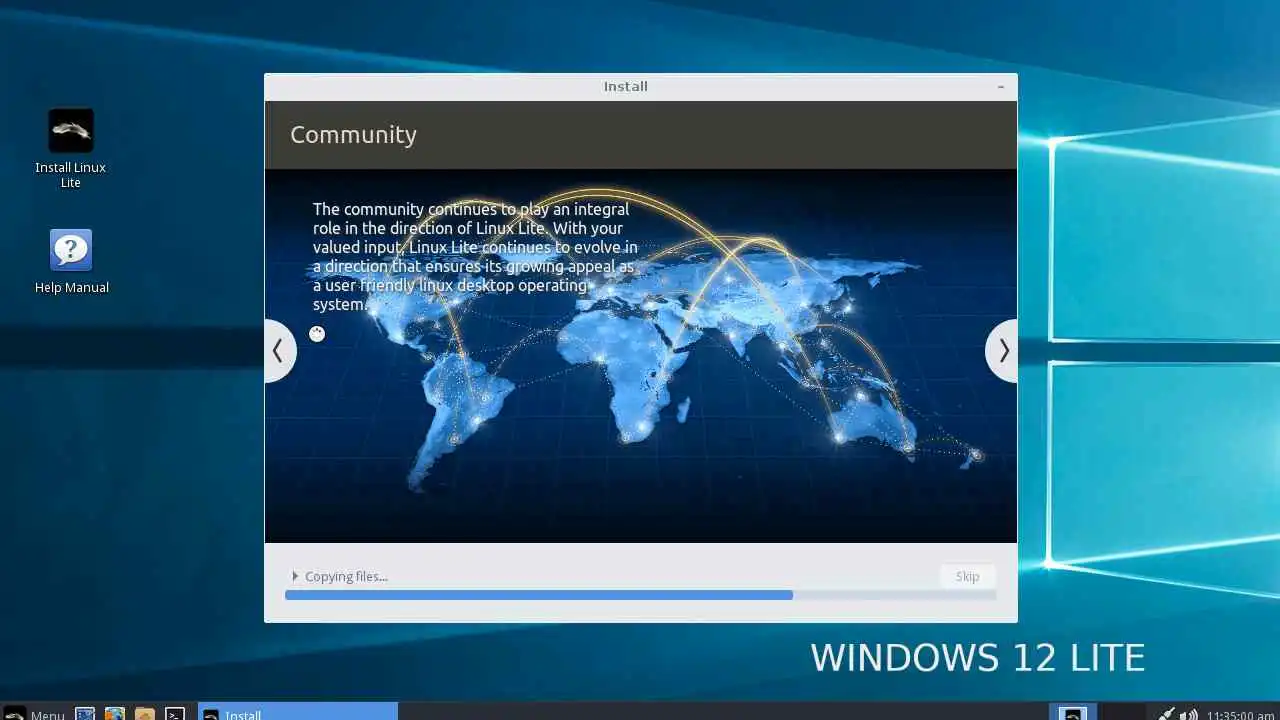Minimize the Install window

coord(1000,87)
